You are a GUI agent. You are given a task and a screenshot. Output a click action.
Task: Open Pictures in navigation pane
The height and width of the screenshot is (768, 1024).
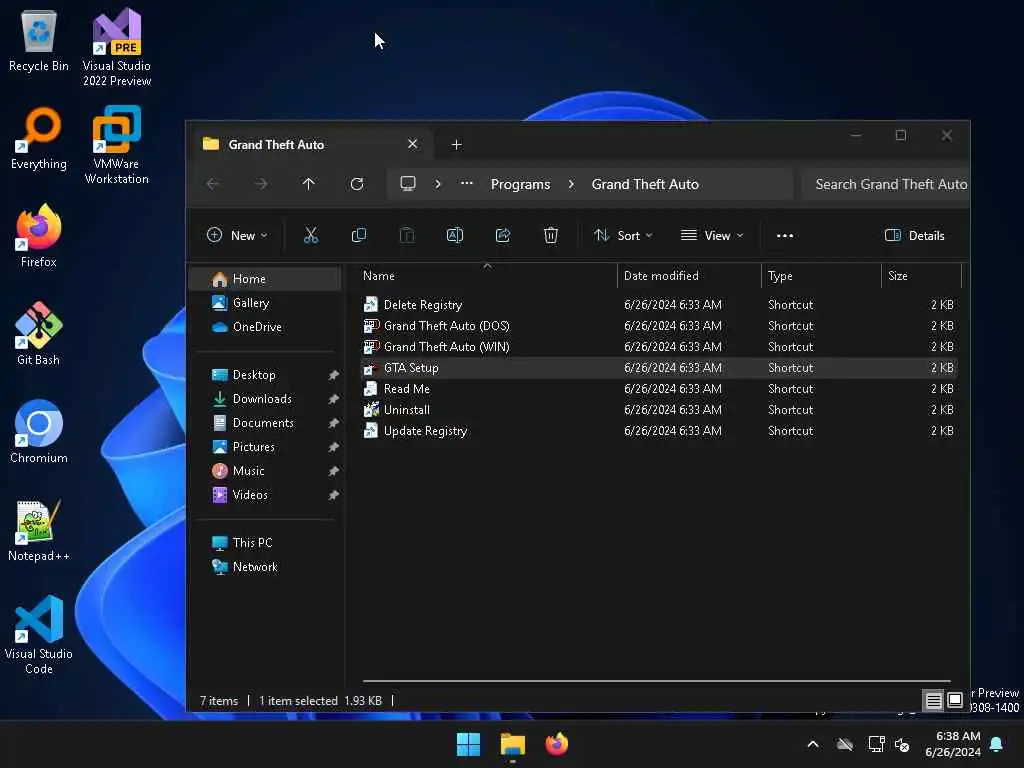[x=264, y=447]
